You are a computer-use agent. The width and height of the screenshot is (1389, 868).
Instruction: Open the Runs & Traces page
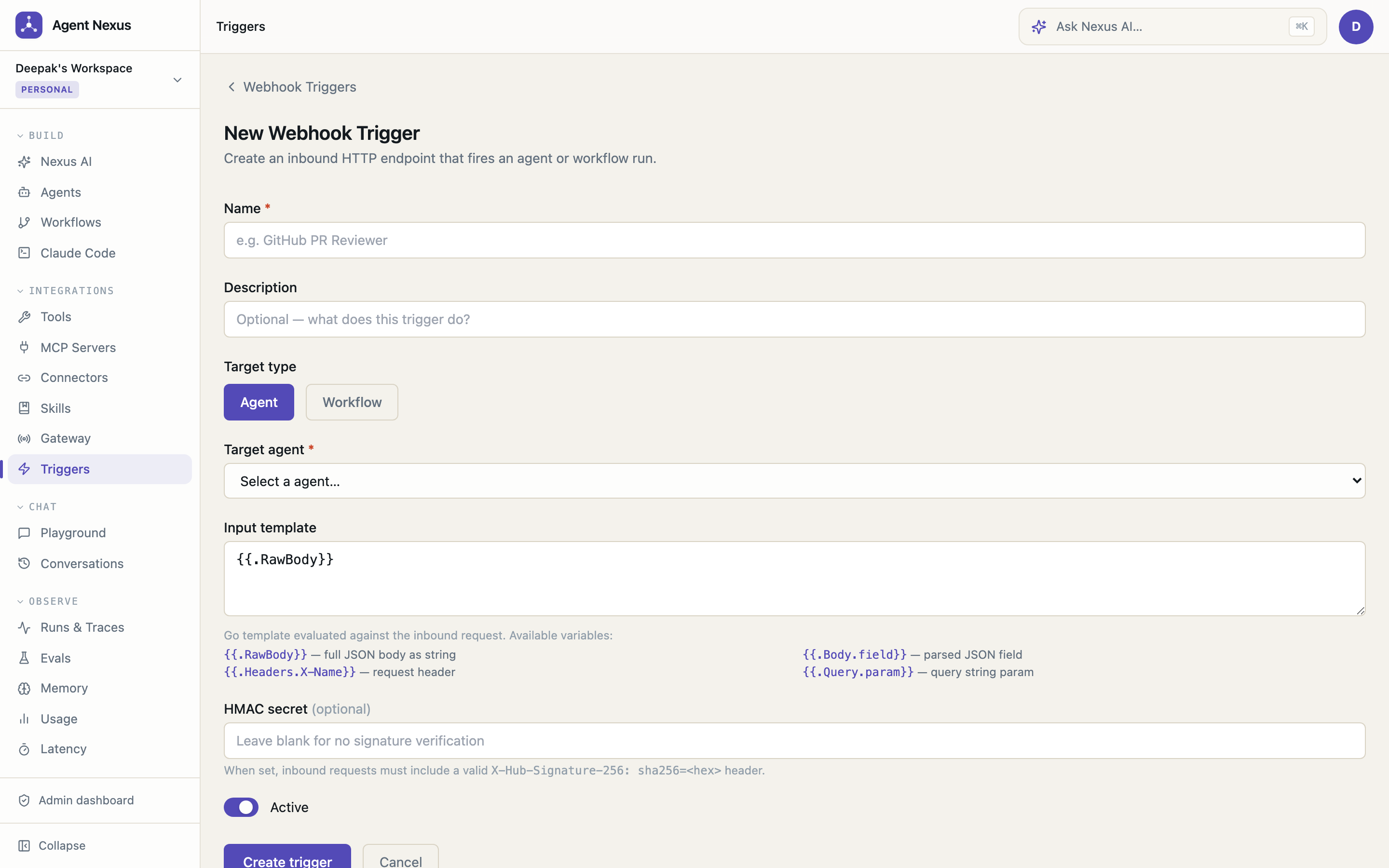(x=100, y=627)
